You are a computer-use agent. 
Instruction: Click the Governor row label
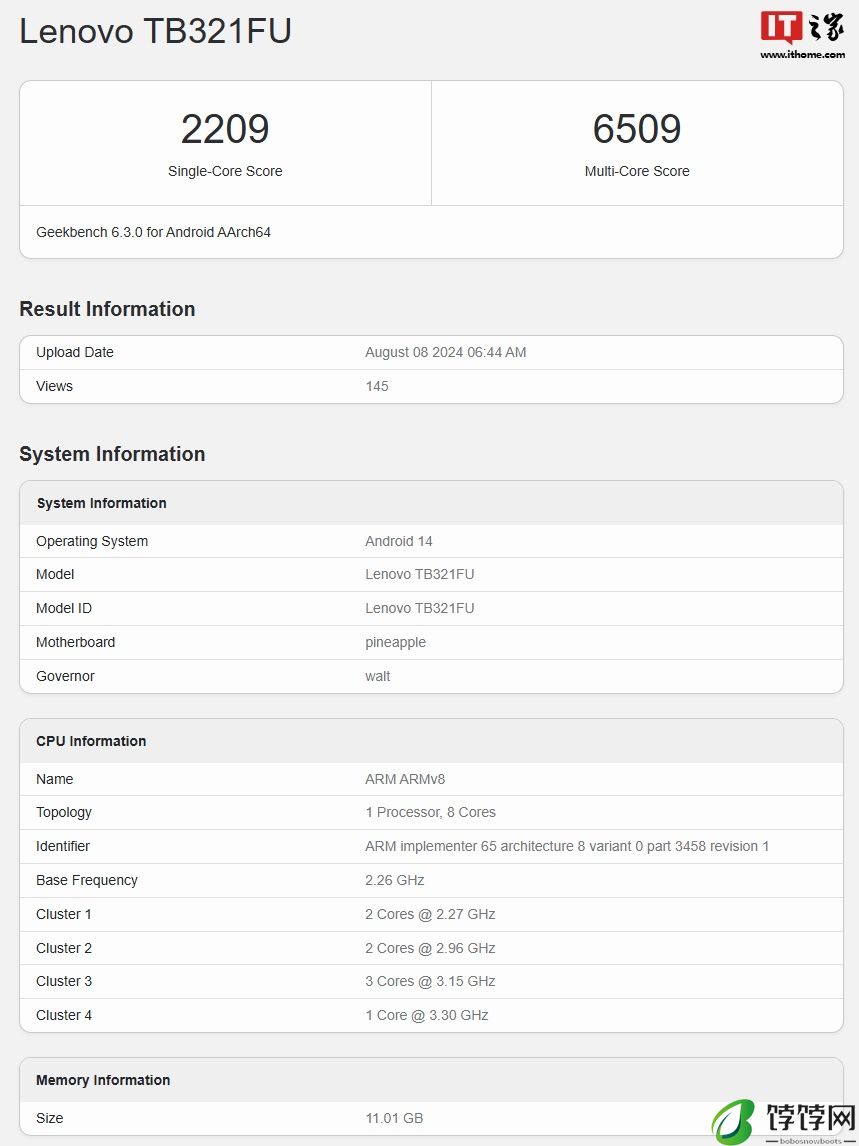tap(65, 676)
